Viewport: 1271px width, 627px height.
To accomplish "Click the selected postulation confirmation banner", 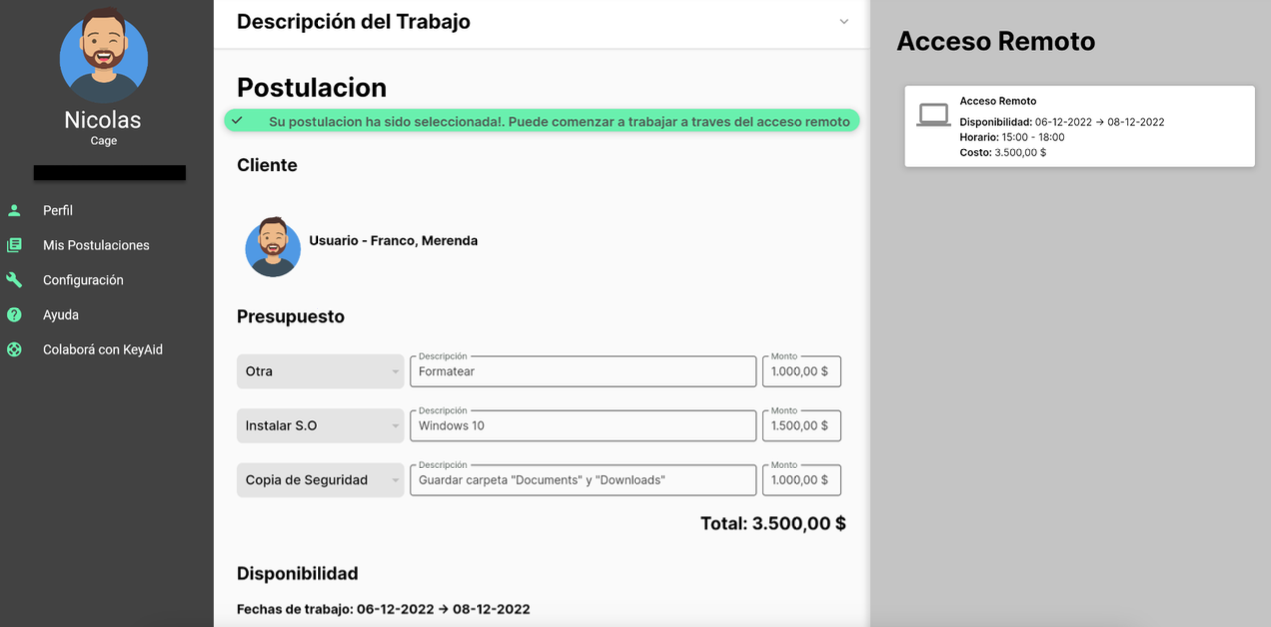I will [543, 121].
